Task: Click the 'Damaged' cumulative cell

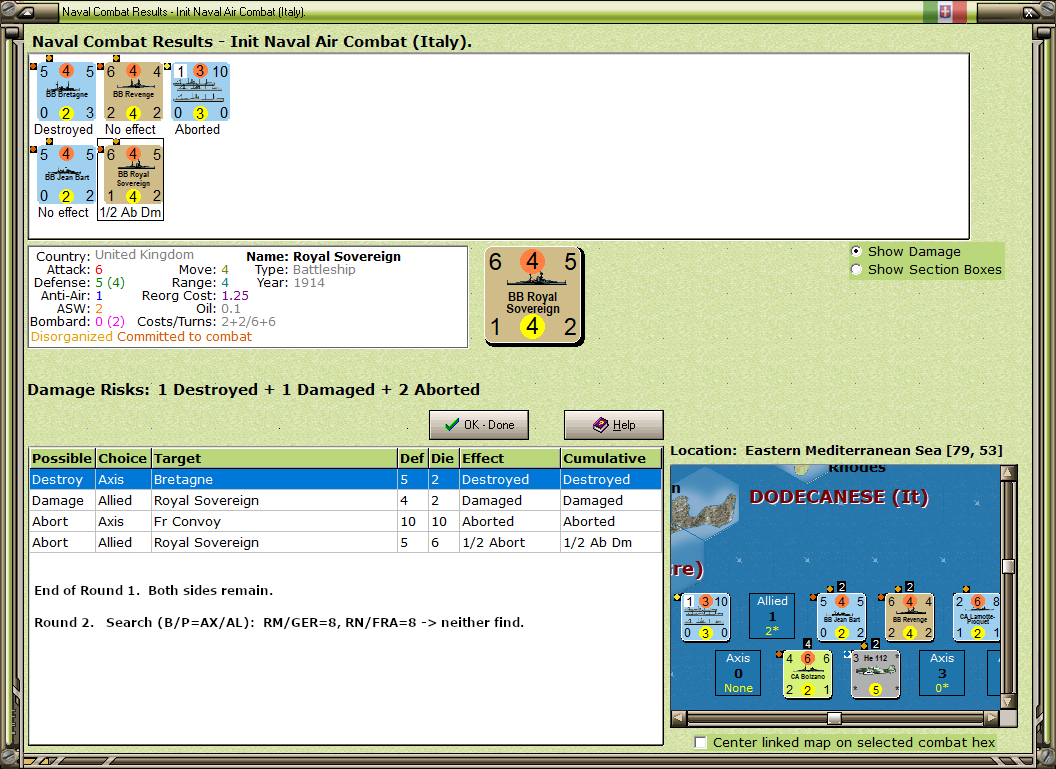Action: 611,500
